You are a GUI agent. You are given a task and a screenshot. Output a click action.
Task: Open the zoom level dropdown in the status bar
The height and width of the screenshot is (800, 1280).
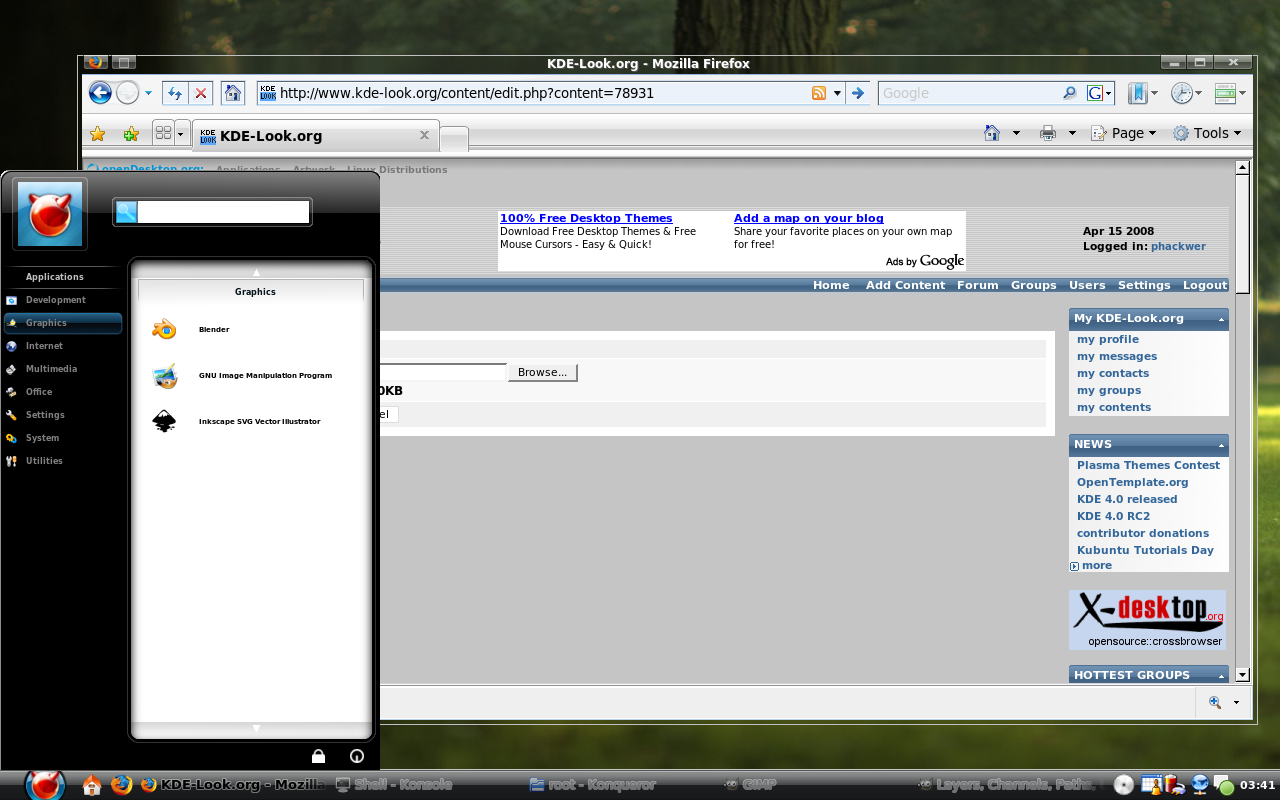point(1237,702)
